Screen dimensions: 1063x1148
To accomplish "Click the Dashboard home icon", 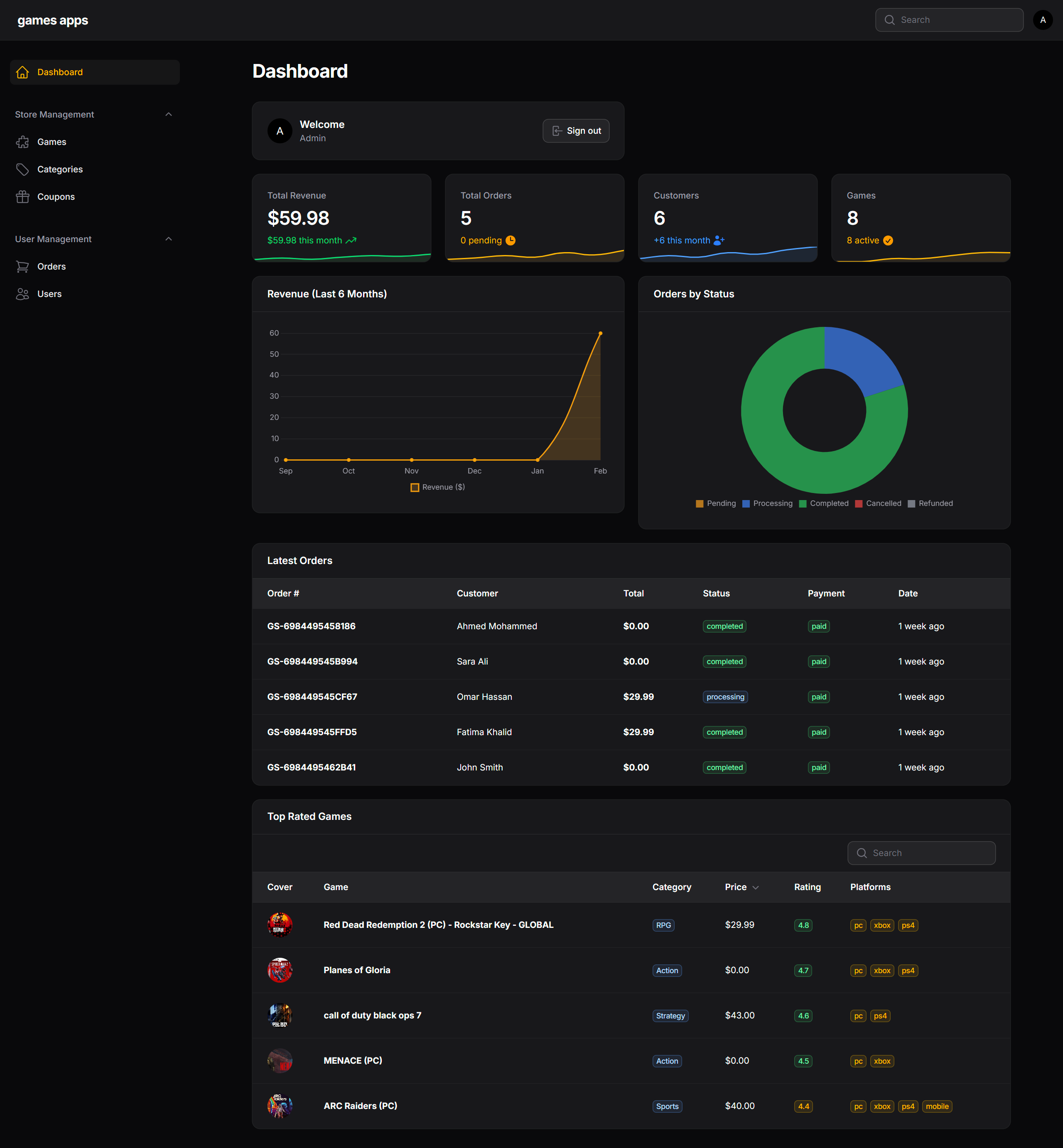I will (22, 72).
